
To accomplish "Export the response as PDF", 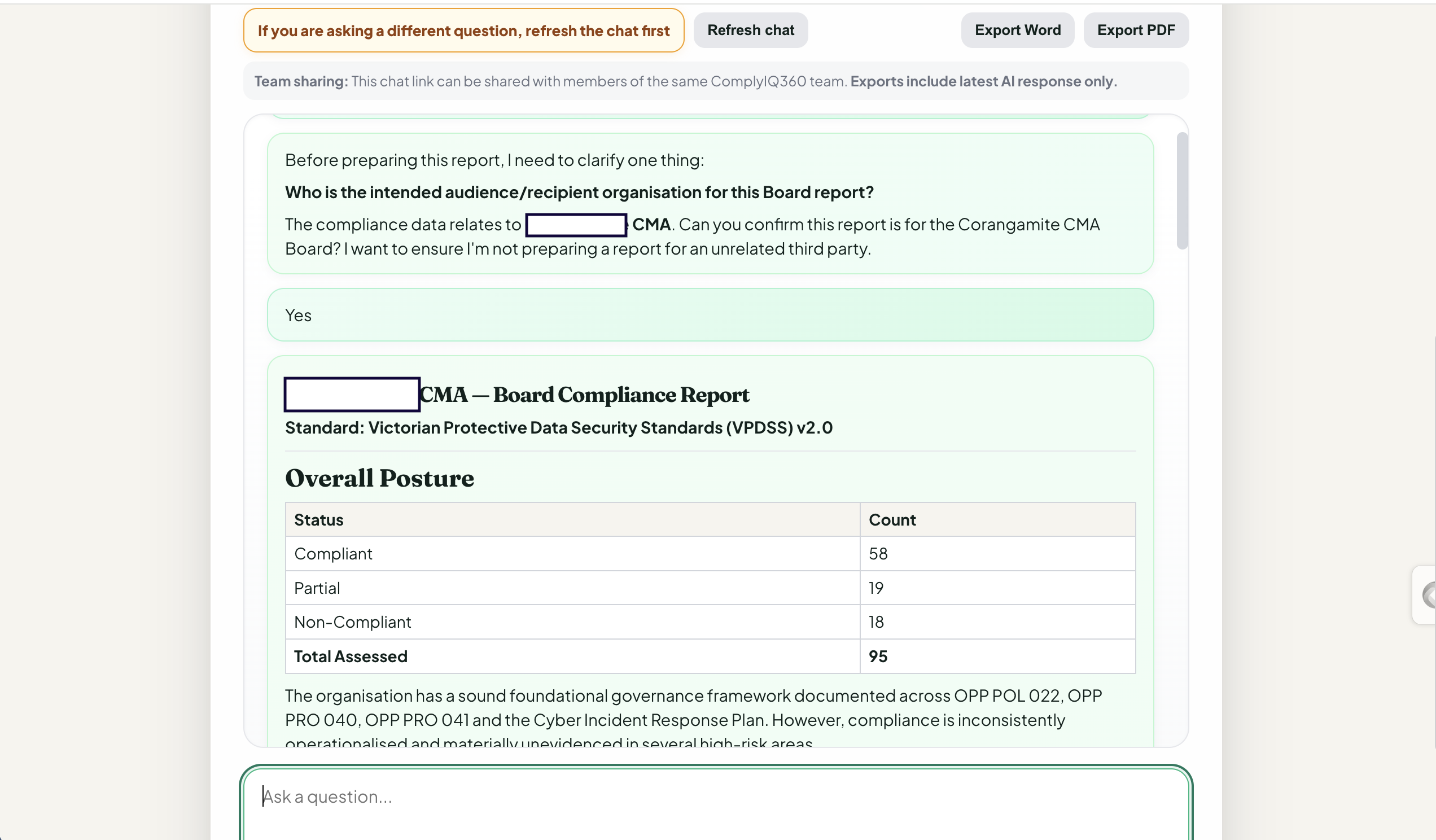I will click(x=1136, y=30).
